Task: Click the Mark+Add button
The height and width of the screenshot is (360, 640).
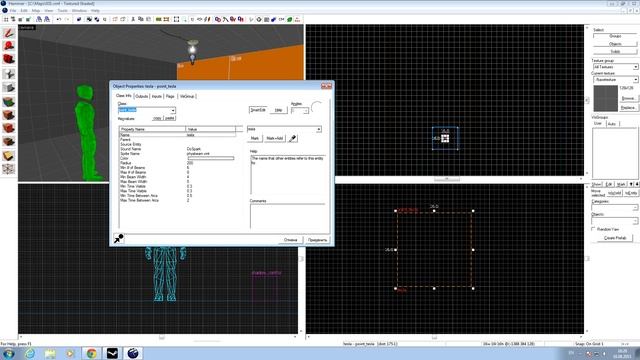Action: [x=275, y=138]
